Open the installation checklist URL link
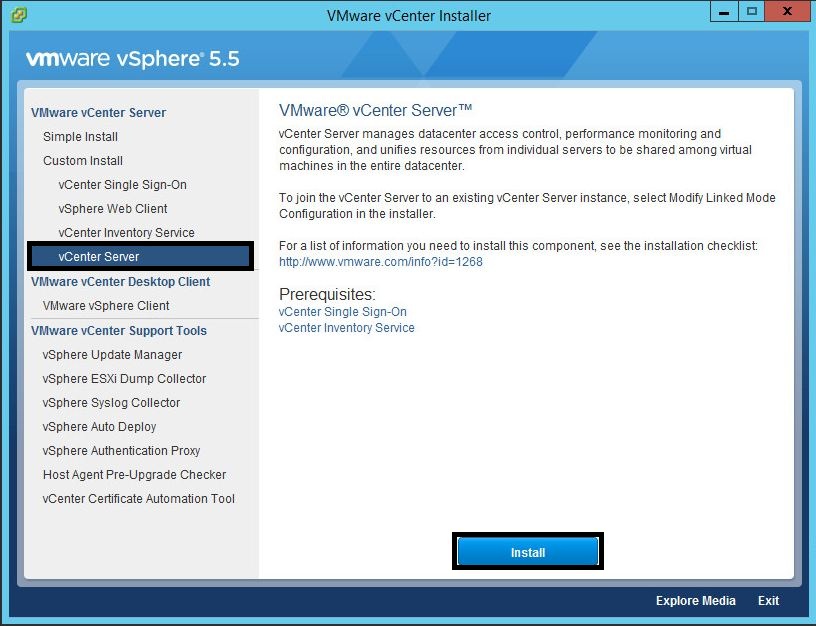 tap(381, 262)
